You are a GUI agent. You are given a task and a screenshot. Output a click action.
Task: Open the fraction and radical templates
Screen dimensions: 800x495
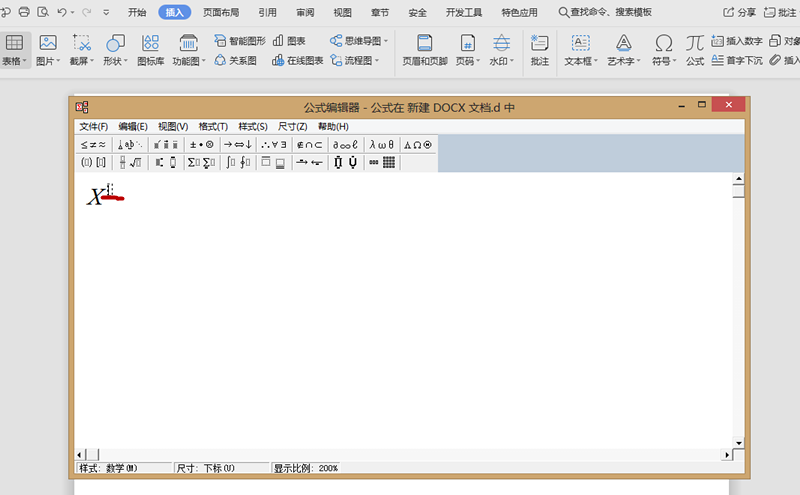click(x=129, y=163)
